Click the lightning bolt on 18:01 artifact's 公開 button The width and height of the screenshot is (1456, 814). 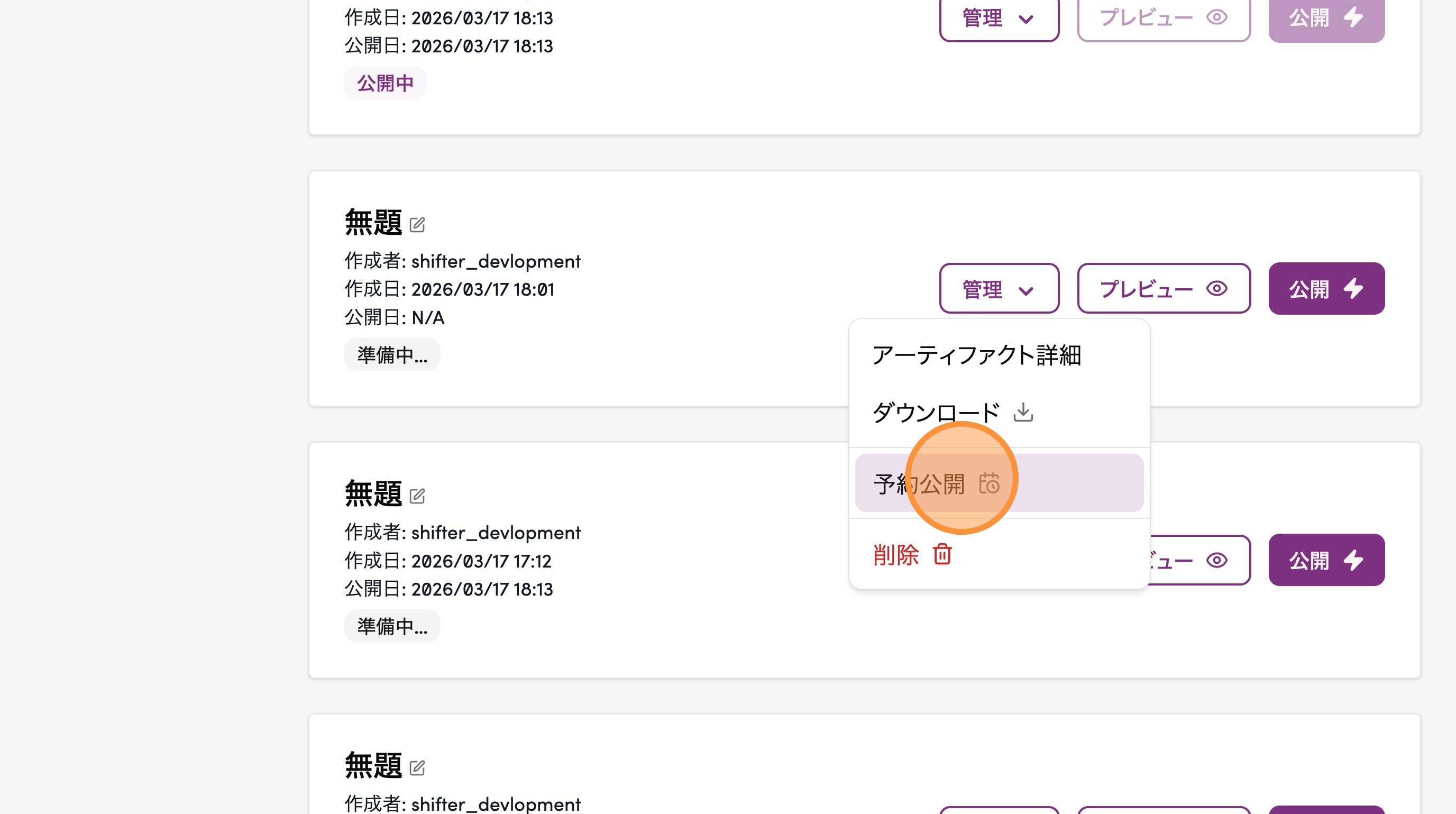[x=1353, y=288]
